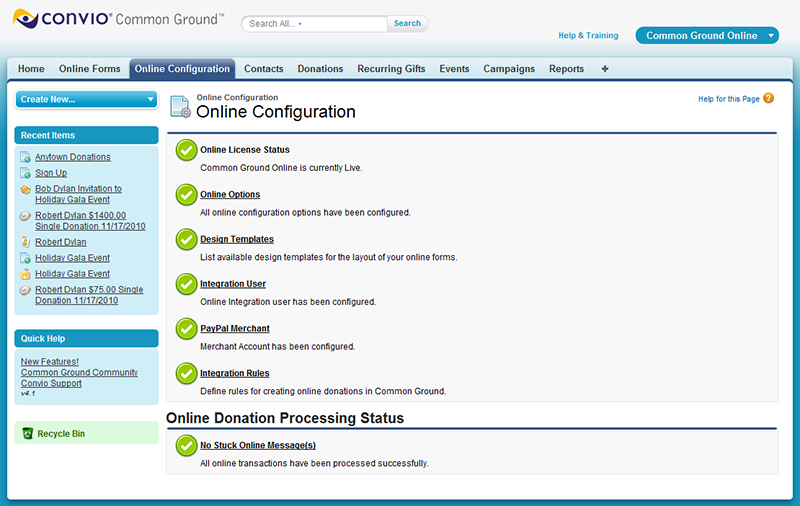
Task: Click the green checkmark beside Online License Status
Action: [x=186, y=150]
